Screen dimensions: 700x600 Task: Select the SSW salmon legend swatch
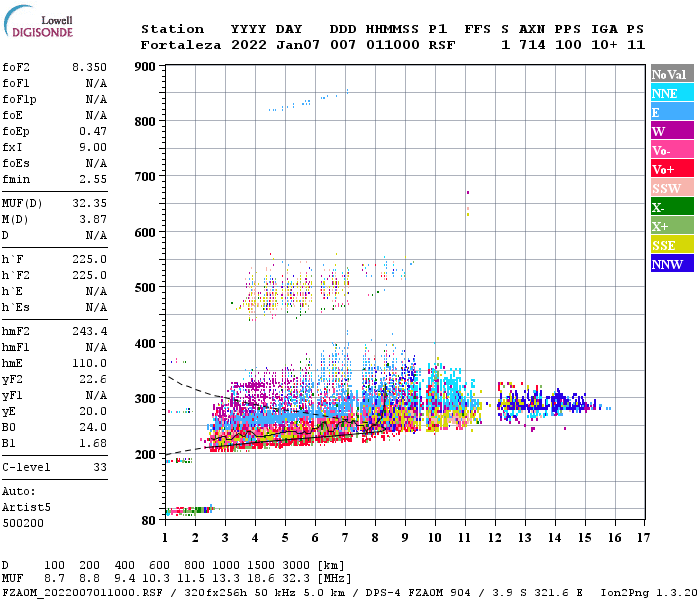click(x=672, y=188)
